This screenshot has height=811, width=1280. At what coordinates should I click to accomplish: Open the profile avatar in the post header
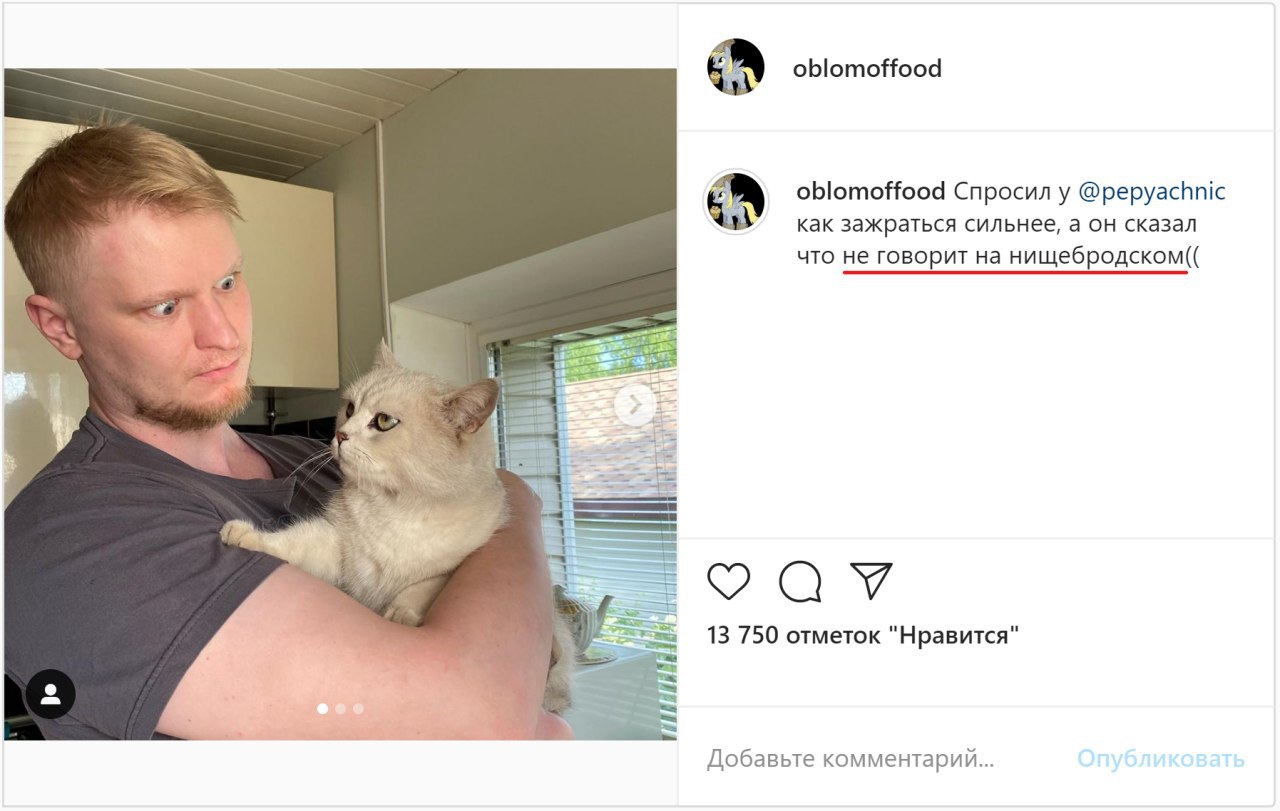[736, 67]
